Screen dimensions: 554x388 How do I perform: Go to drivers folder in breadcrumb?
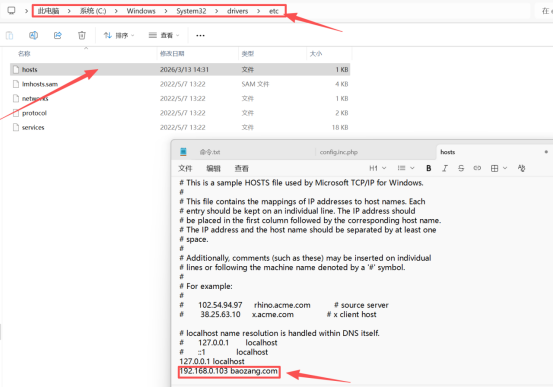237,11
